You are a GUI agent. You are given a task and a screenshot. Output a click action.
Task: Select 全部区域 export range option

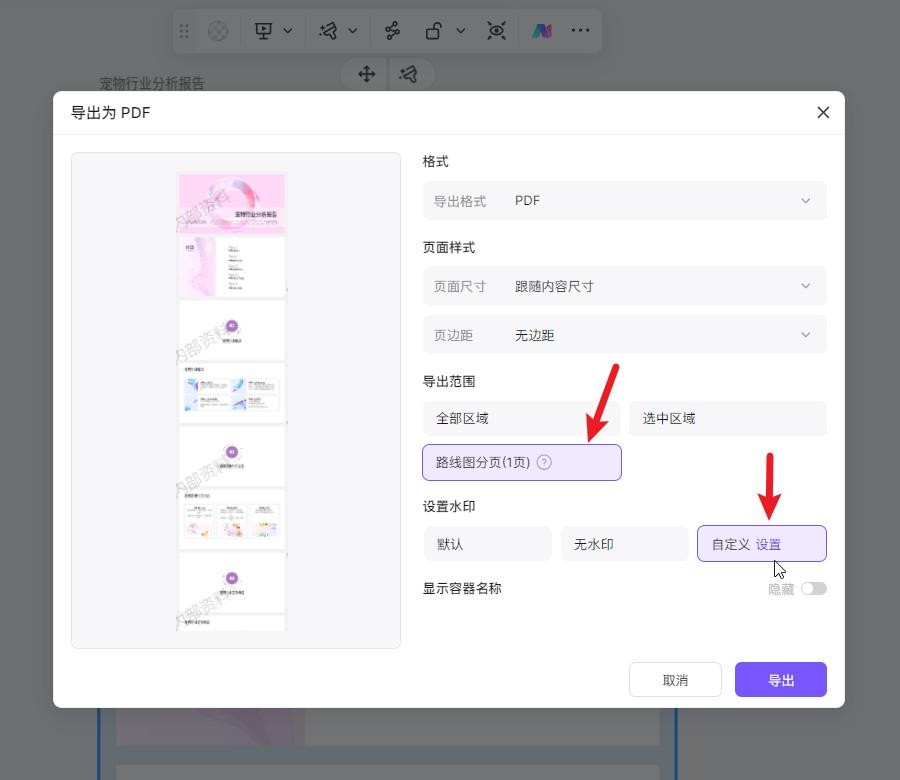[x=521, y=419]
